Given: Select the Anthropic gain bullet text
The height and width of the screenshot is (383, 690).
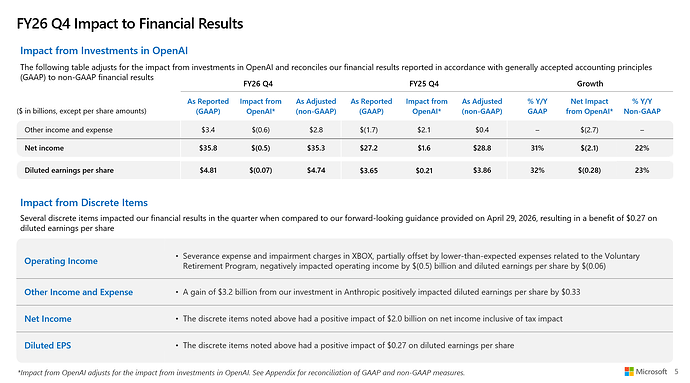Looking at the screenshot, I should click(x=381, y=292).
